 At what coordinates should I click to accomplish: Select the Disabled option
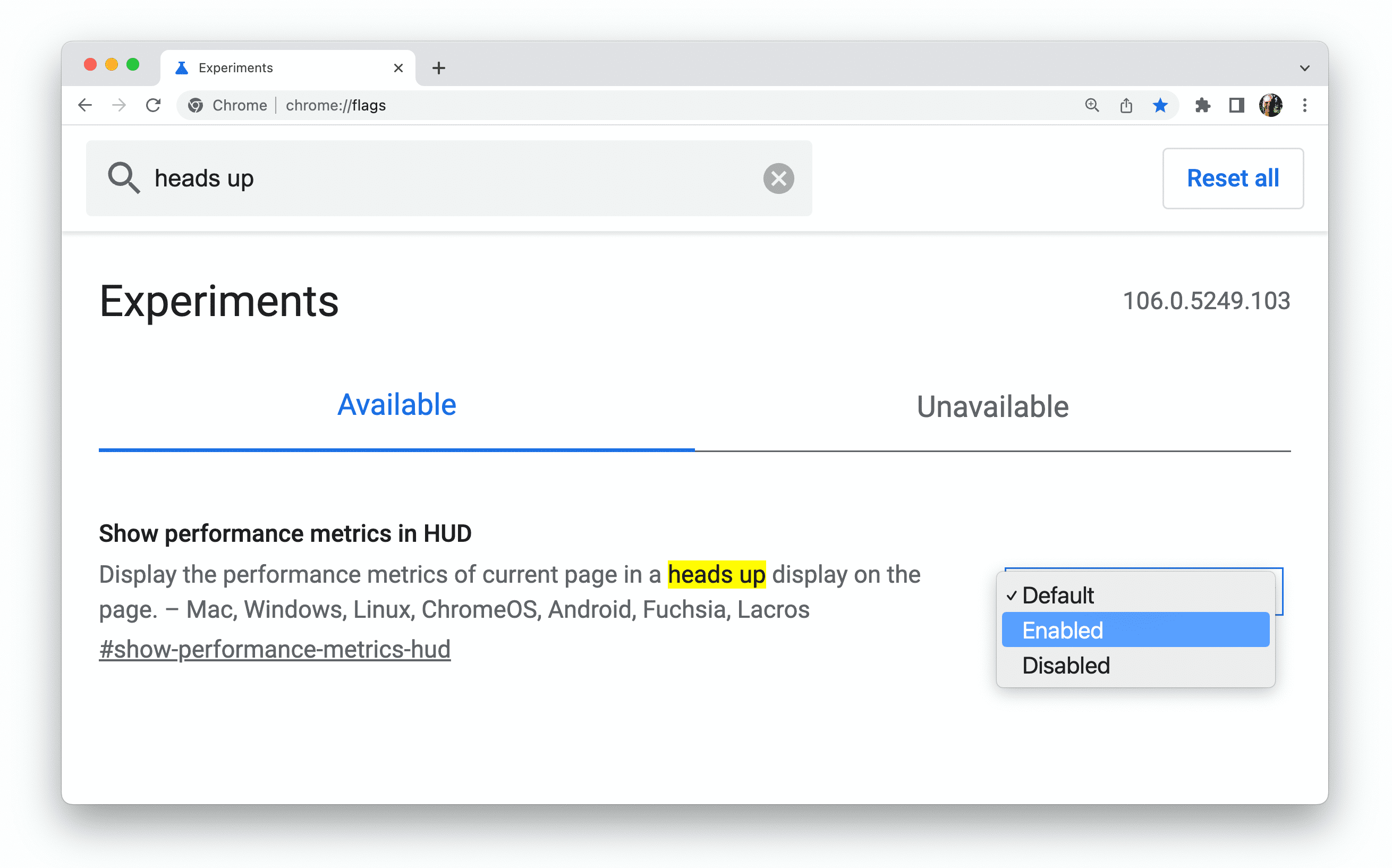(x=1064, y=664)
